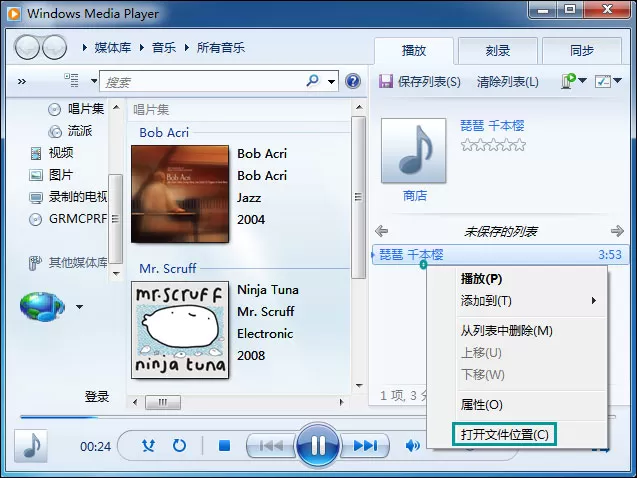Click 清除列表(L) button
Screen dimensions: 637x478
[507, 82]
